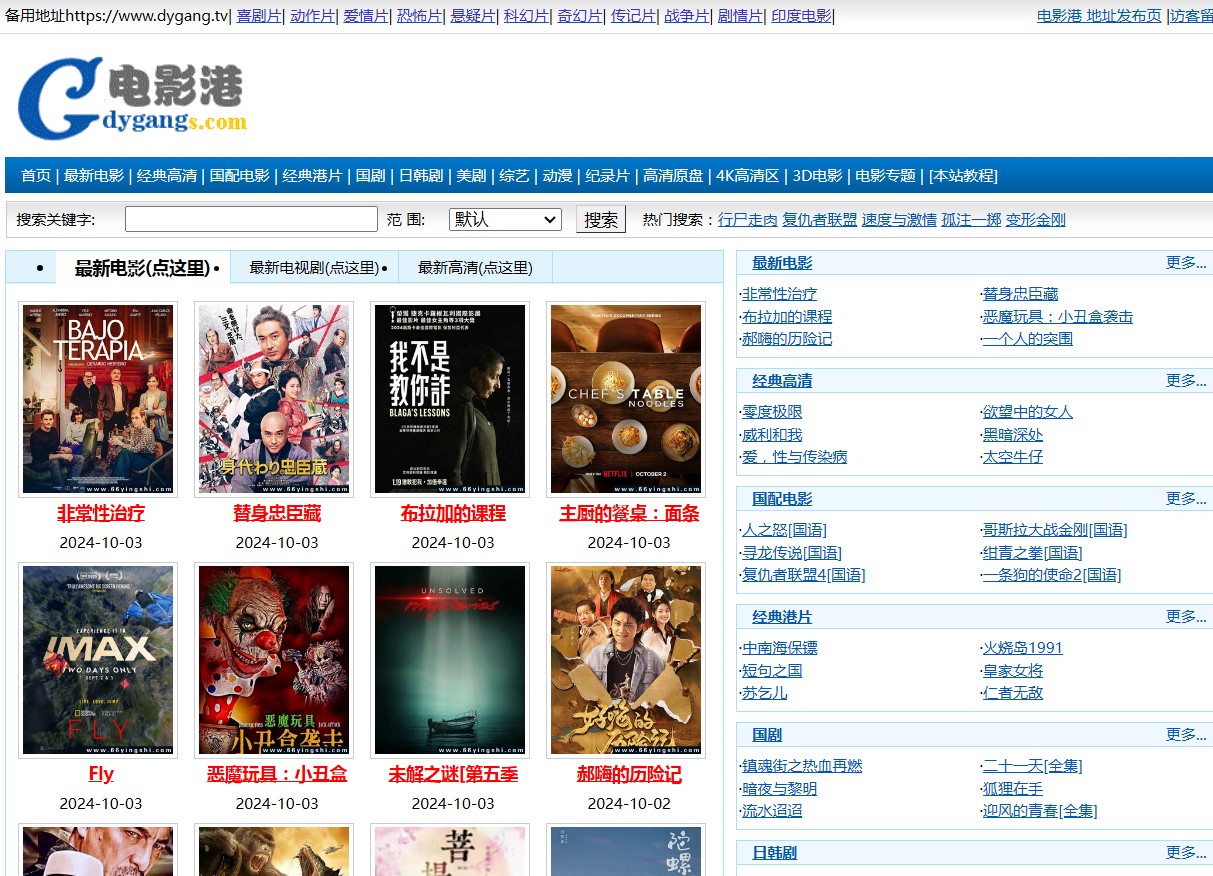Open the 电影港 地址发布页 link
The height and width of the screenshot is (876, 1213).
coord(1099,16)
